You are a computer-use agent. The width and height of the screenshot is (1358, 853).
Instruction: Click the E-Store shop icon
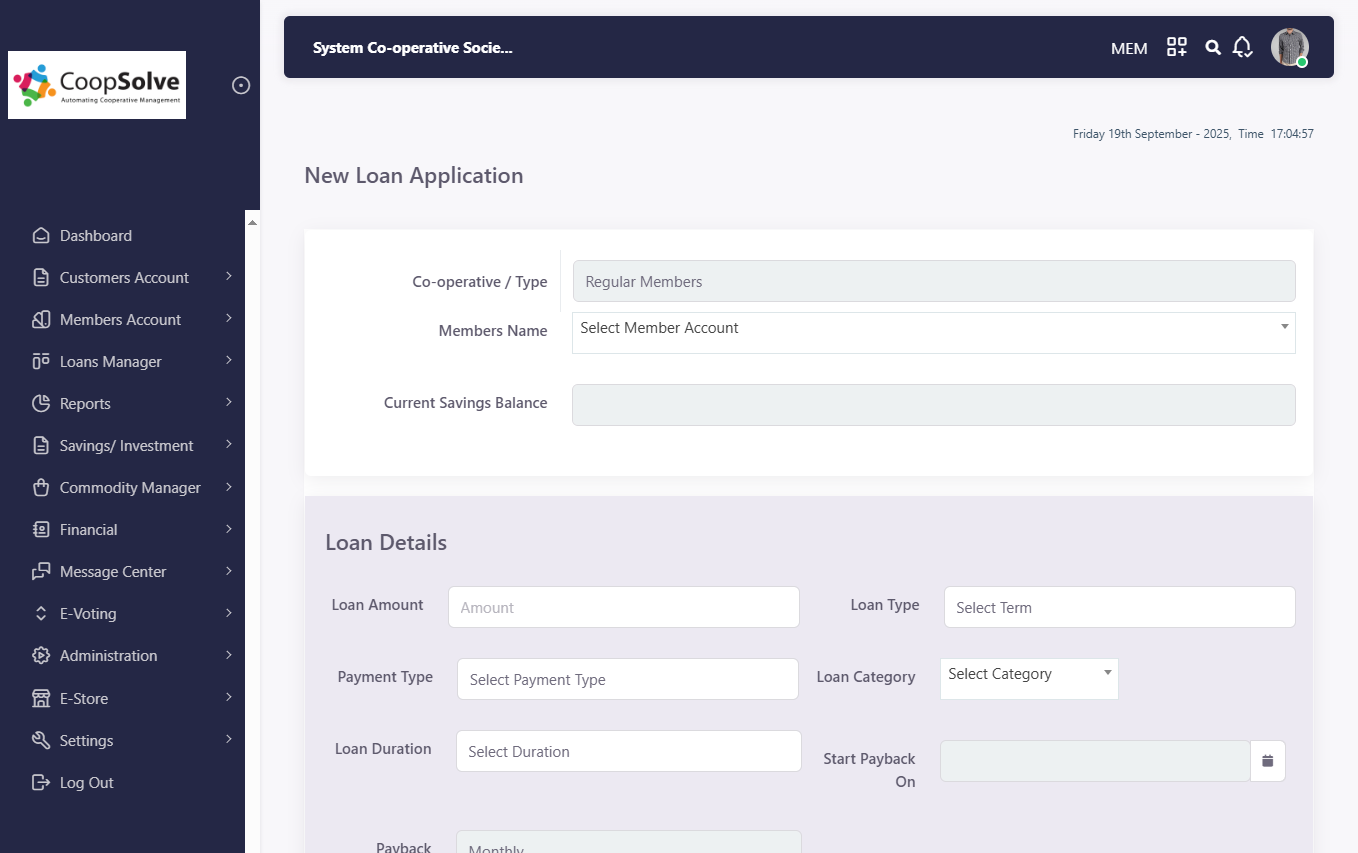41,698
